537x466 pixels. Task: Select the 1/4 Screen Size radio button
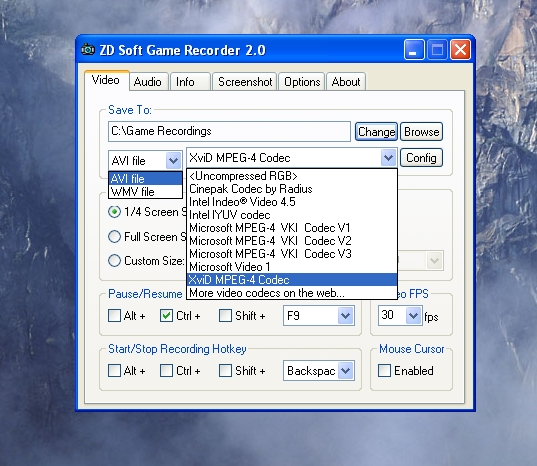[x=114, y=212]
